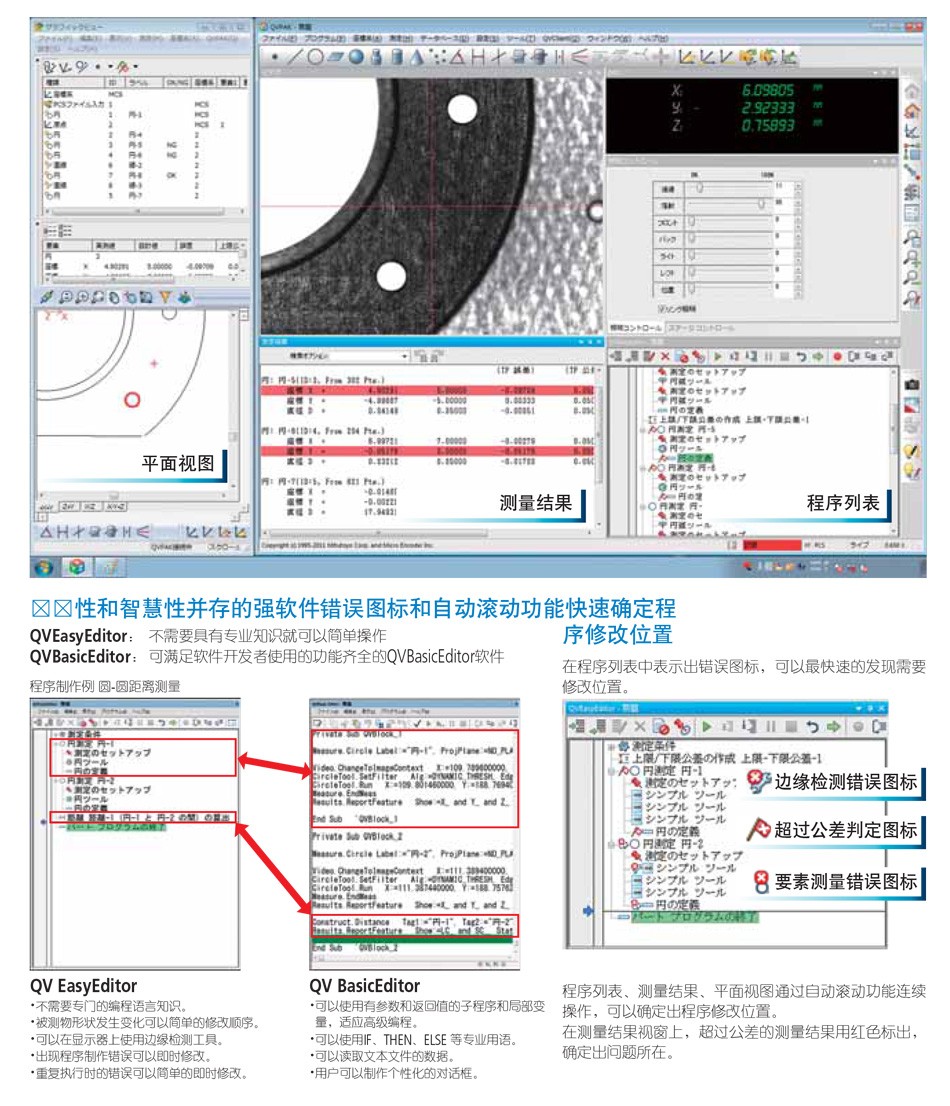Viewport: 950px width, 1106px height.
Task: Click the undo arrow in program list toolbar
Action: click(802, 357)
